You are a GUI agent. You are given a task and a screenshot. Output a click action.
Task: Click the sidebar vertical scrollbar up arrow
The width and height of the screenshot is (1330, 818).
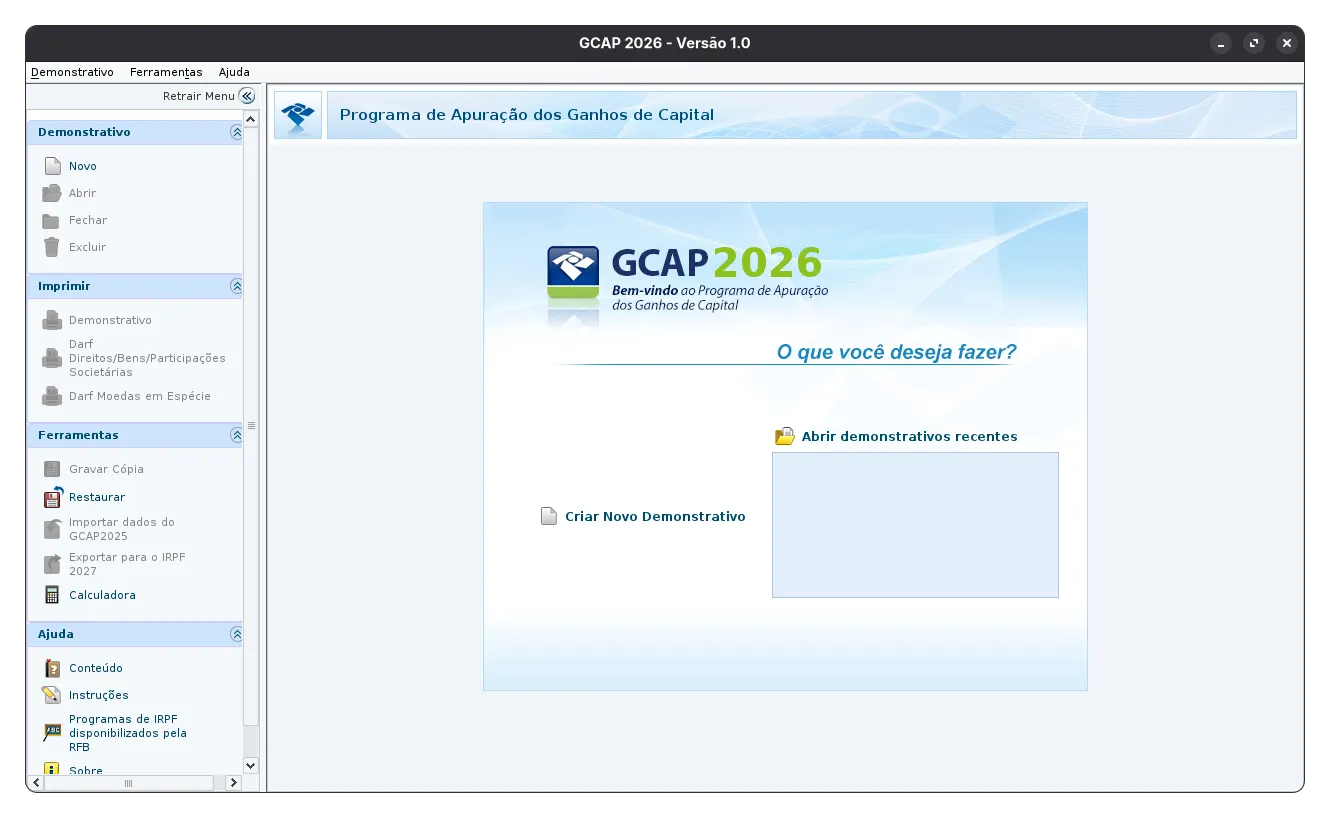coord(251,119)
